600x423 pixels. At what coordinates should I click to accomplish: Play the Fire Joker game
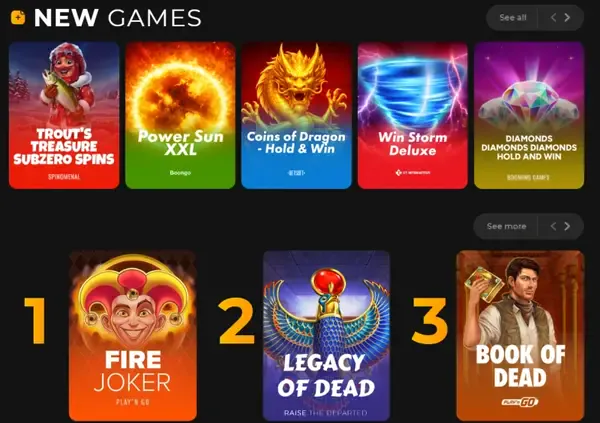click(x=133, y=336)
